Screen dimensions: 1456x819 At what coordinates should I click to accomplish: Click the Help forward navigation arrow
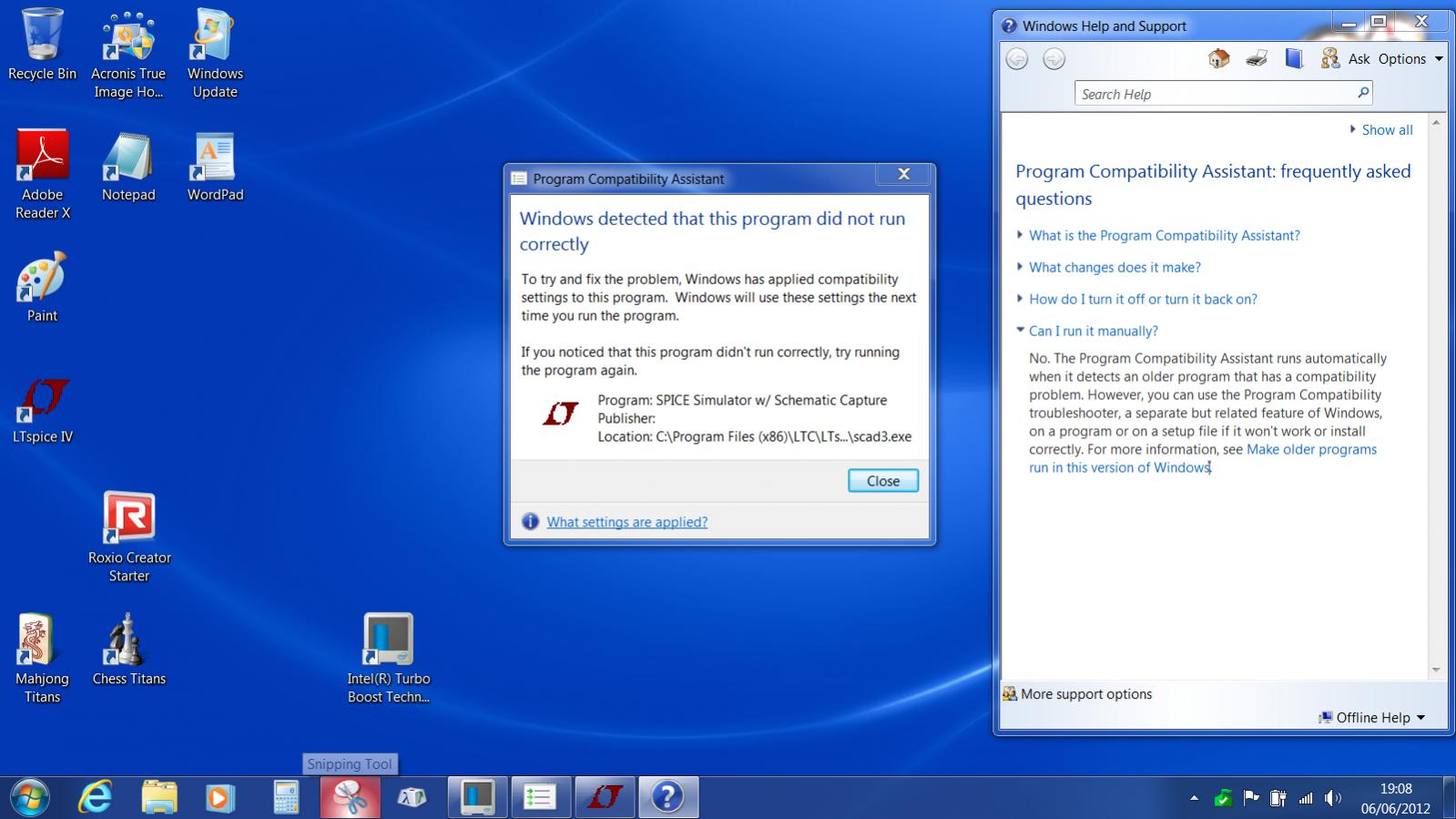[x=1054, y=59]
